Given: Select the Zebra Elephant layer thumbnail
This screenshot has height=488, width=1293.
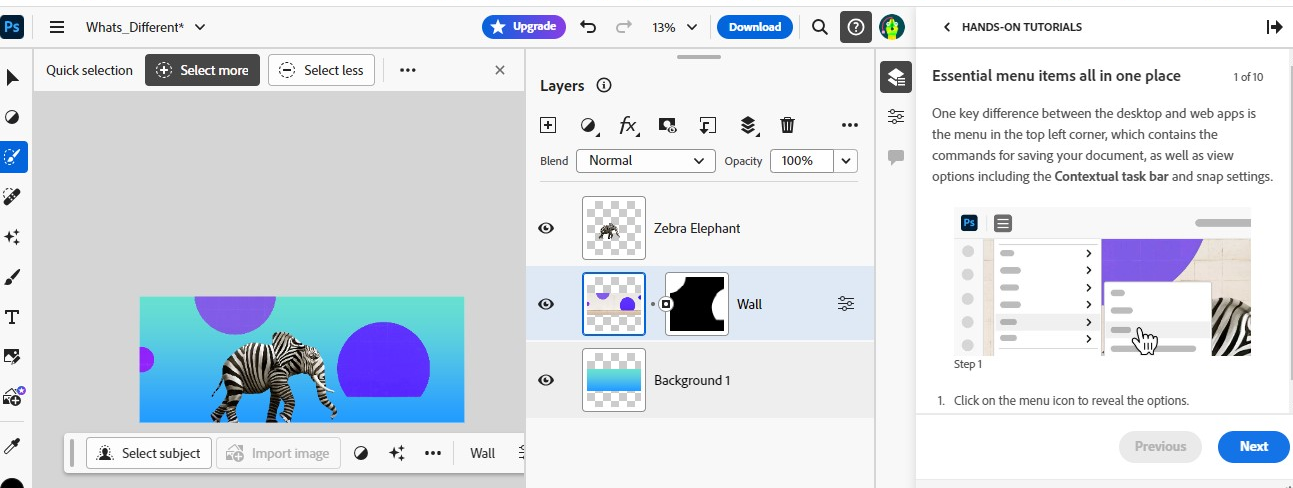Looking at the screenshot, I should pyautogui.click(x=614, y=228).
